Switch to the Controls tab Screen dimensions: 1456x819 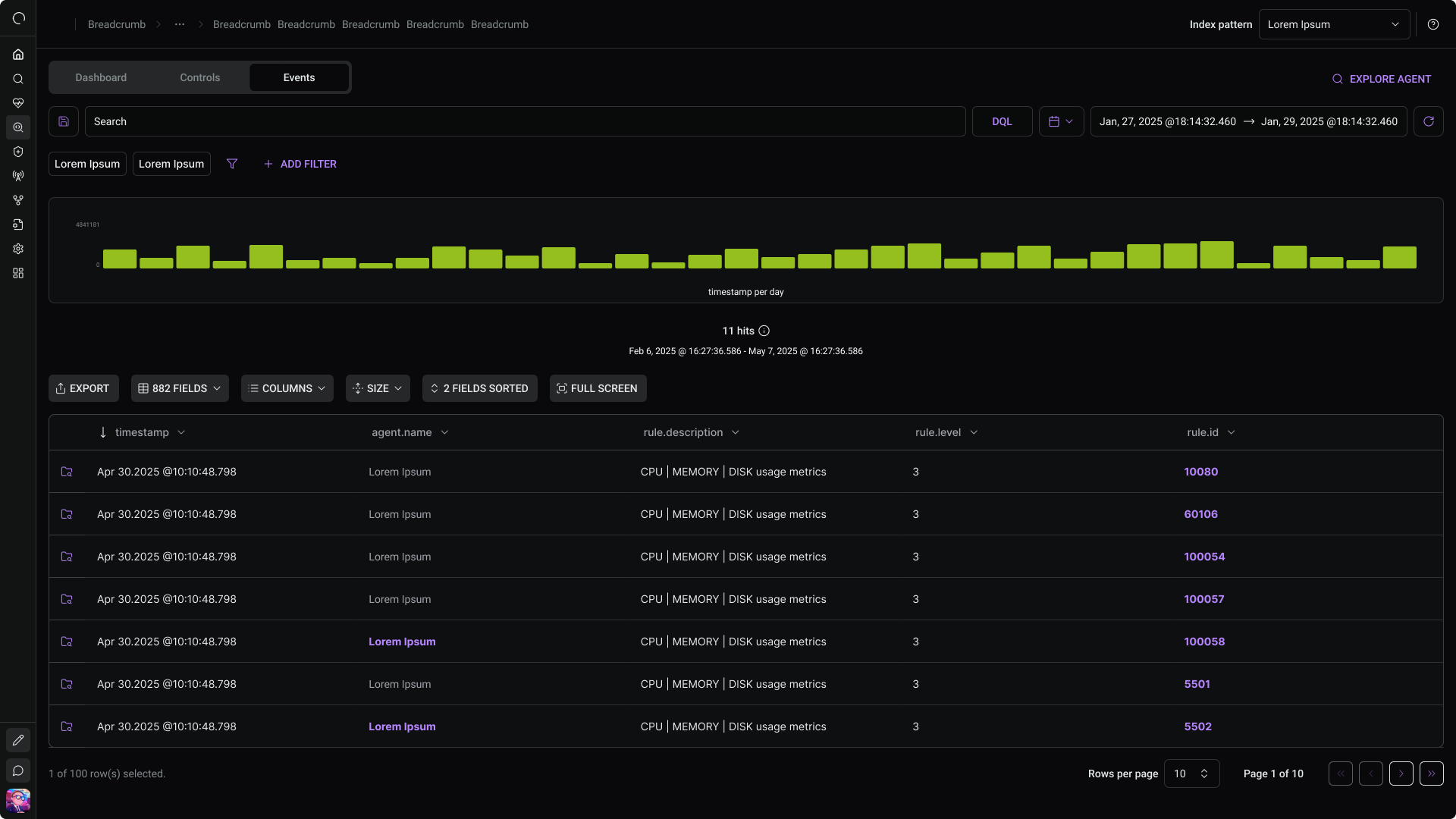pyautogui.click(x=199, y=77)
